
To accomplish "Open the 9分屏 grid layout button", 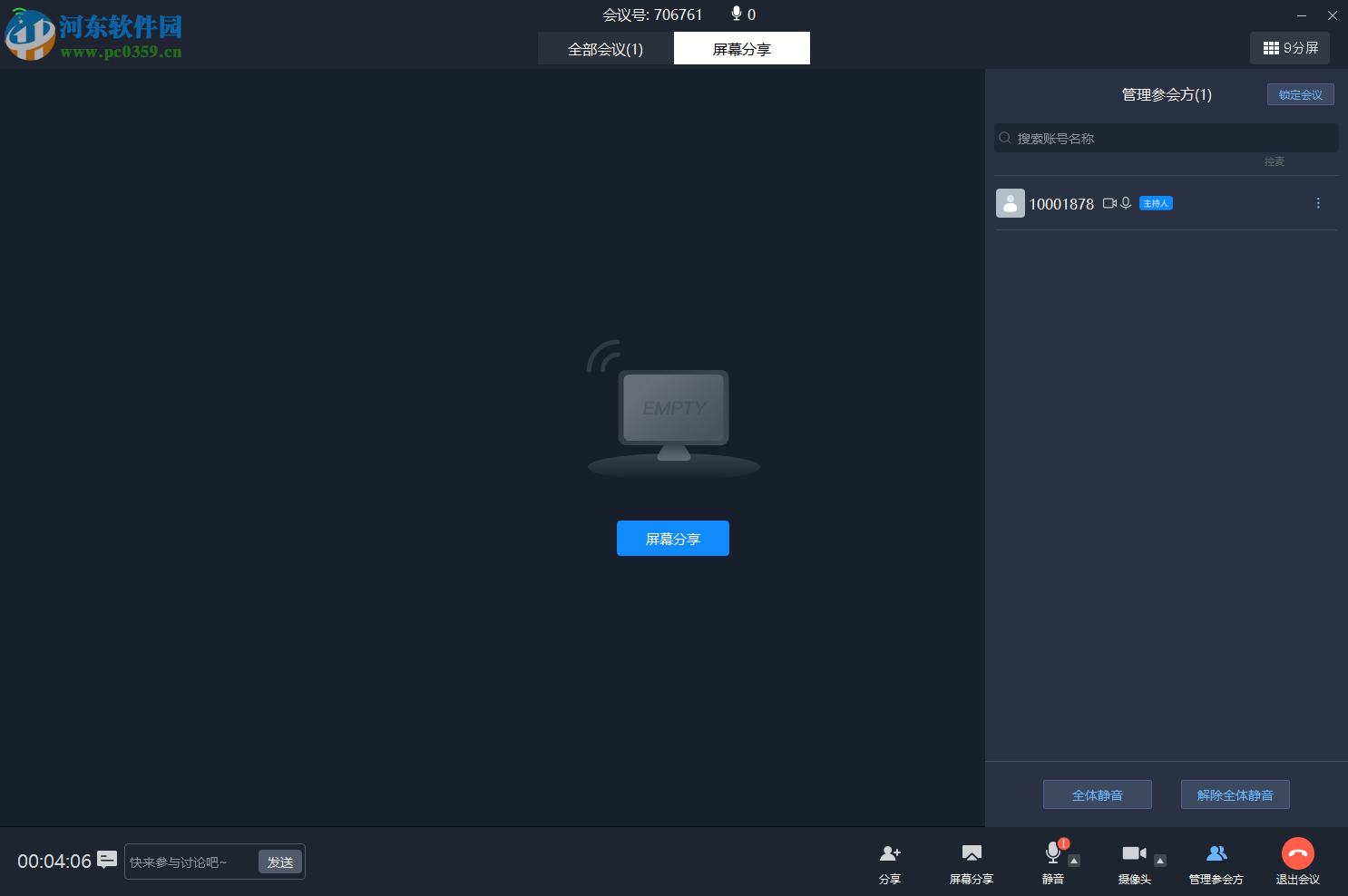I will click(x=1290, y=48).
